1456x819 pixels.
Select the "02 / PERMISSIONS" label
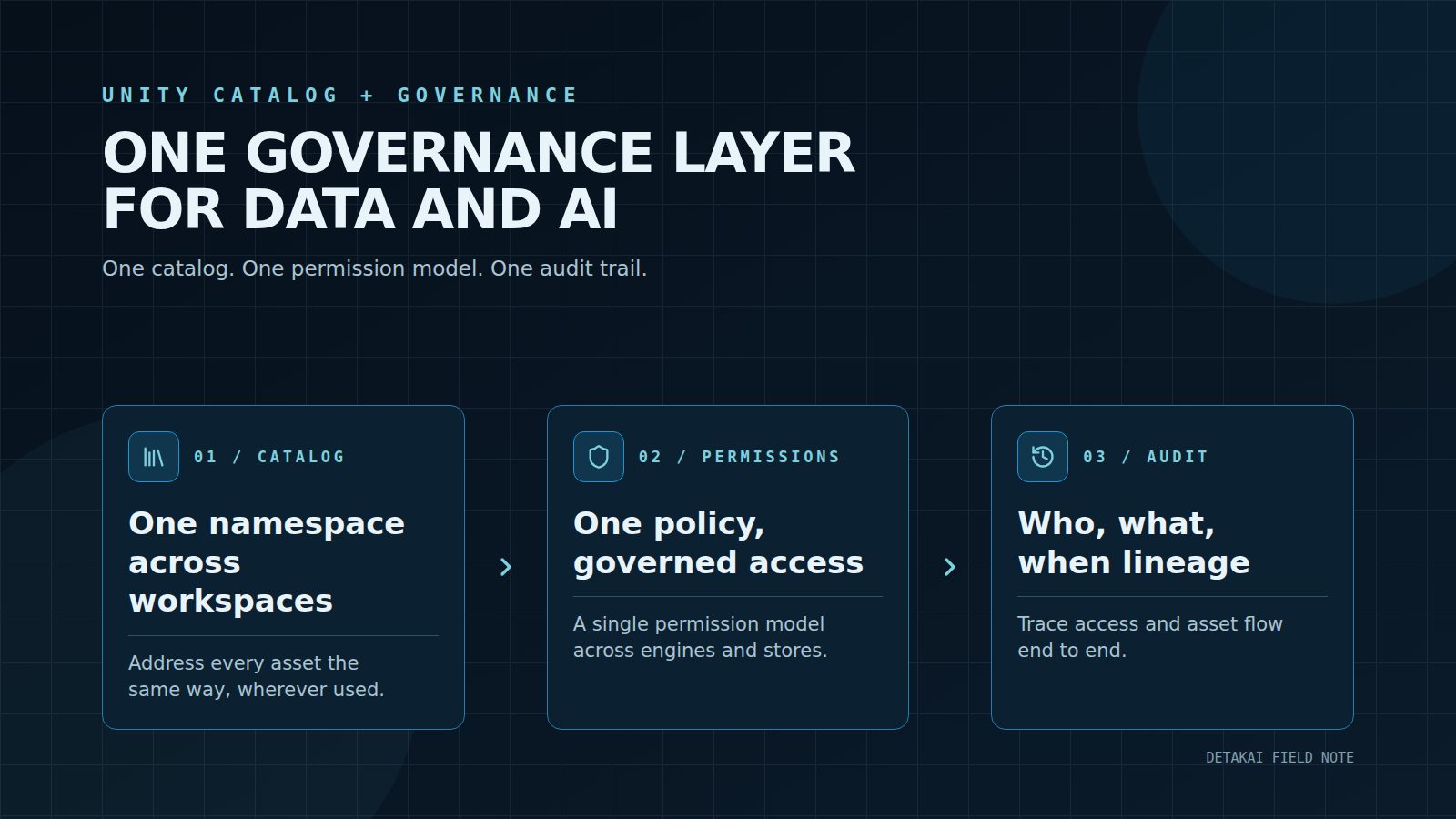(739, 457)
